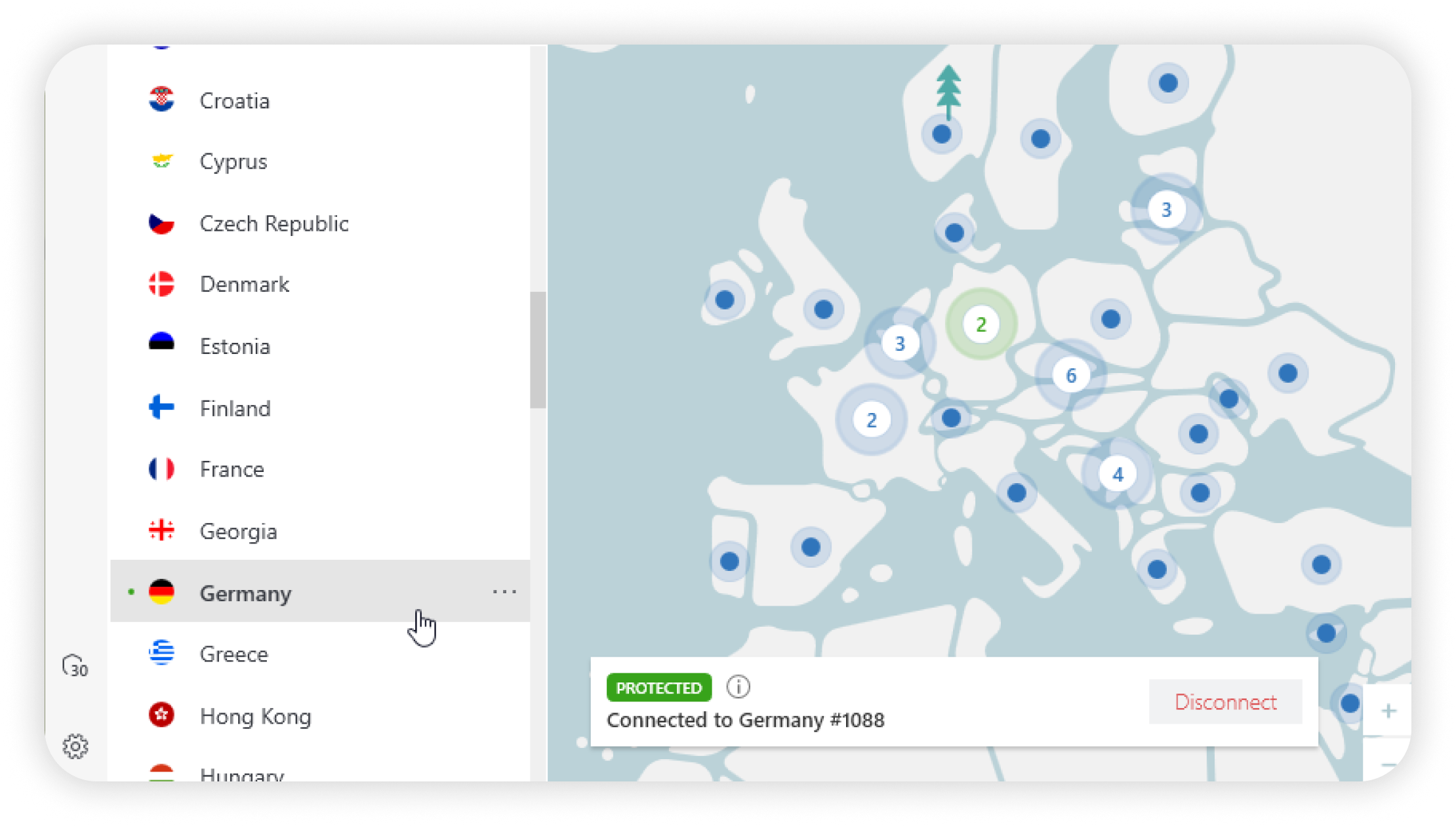Screen dimensions: 1456x826
Task: Click the Denmark flag icon
Action: pos(161,284)
